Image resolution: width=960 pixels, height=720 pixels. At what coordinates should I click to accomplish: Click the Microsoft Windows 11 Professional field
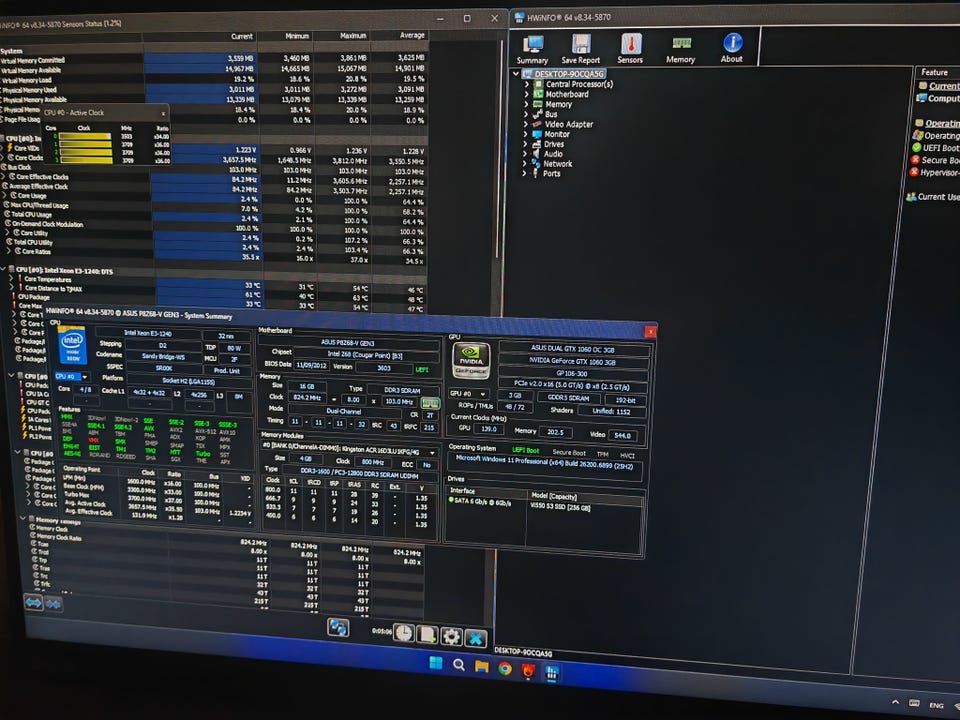[x=544, y=464]
